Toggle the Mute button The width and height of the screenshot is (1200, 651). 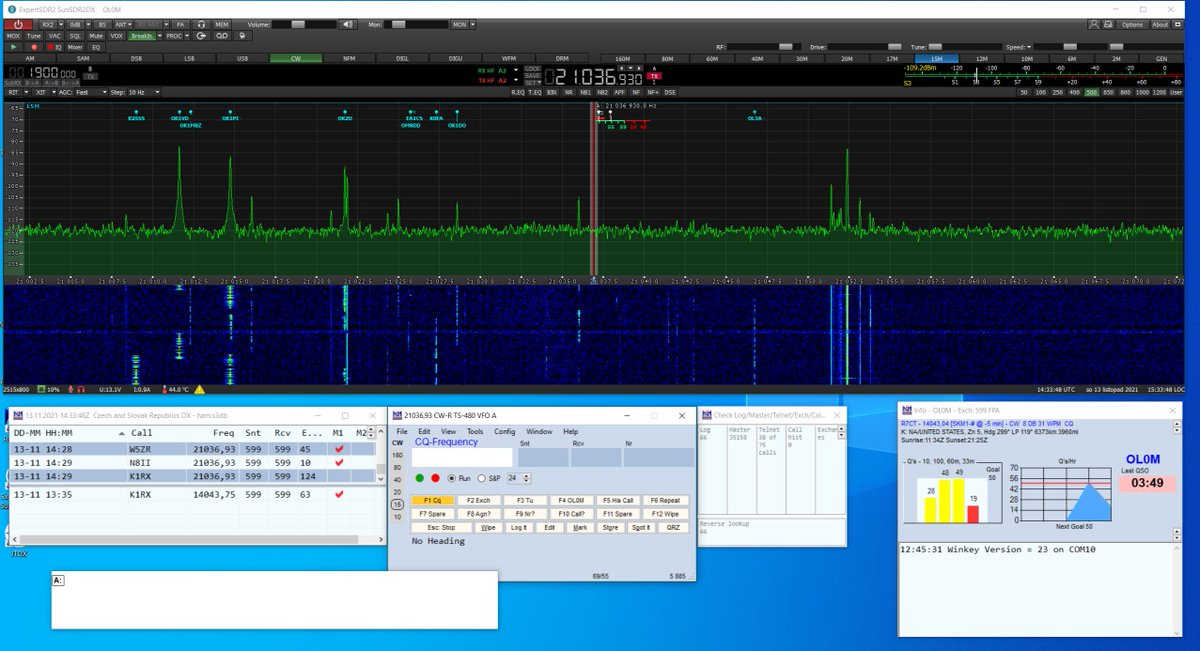[96, 36]
